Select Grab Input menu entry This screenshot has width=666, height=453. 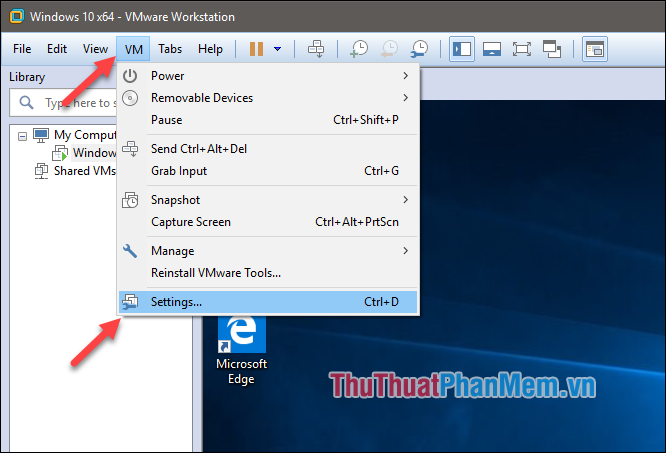tap(268, 171)
